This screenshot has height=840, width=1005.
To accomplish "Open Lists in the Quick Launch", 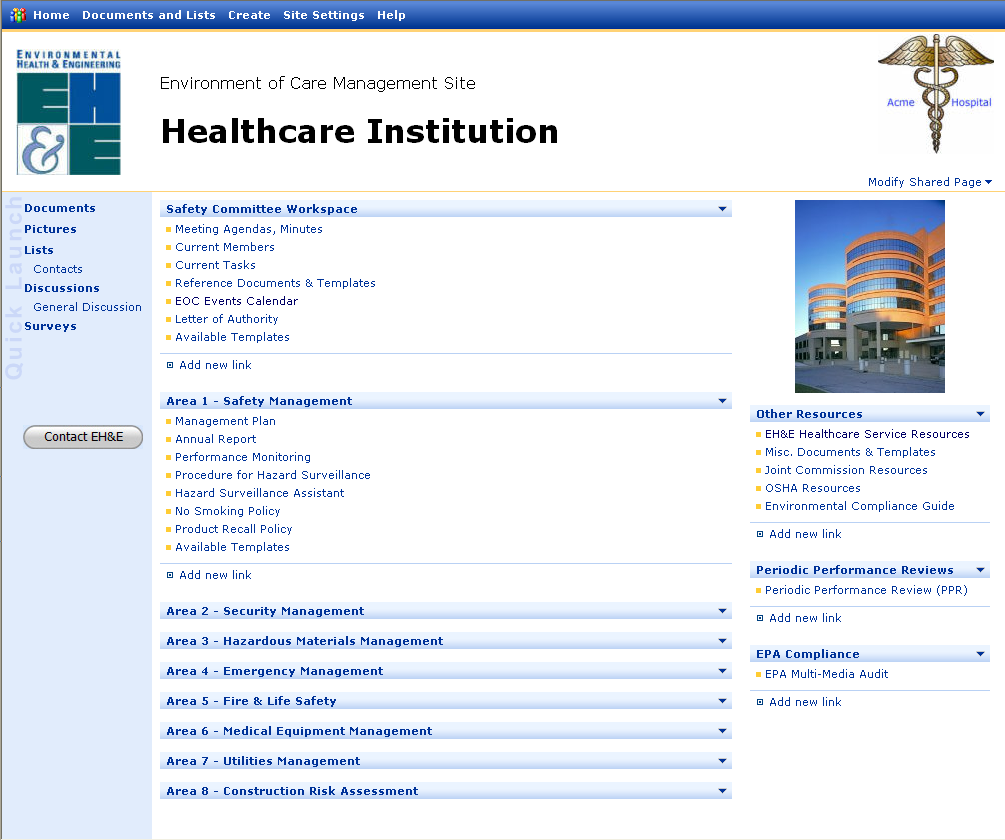I will [38, 251].
